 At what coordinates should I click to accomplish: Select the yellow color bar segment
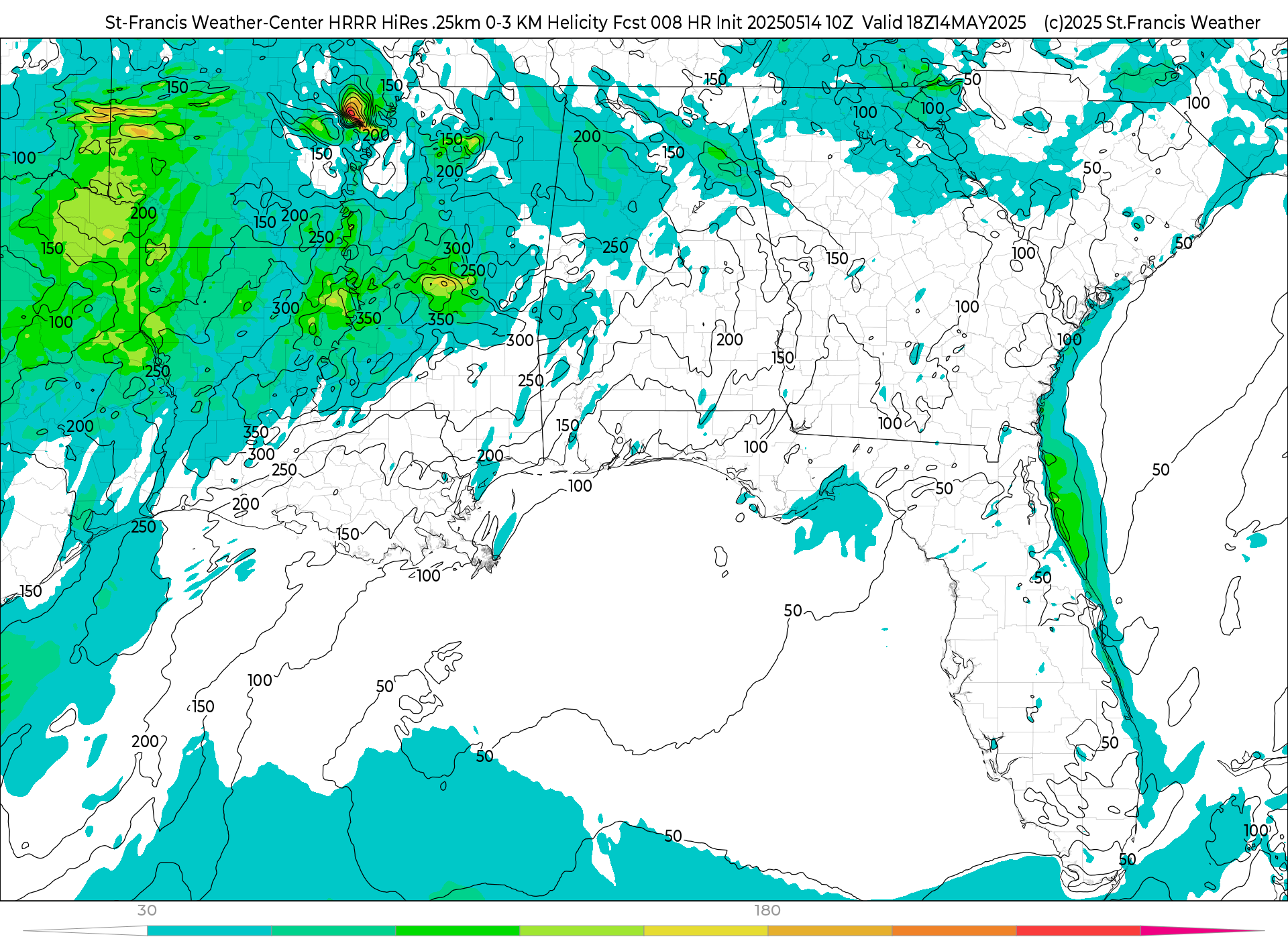(706, 931)
